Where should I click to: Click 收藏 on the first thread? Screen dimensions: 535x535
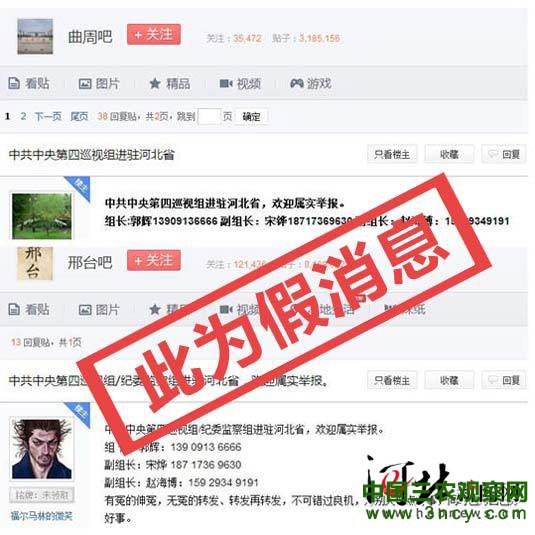click(x=449, y=155)
